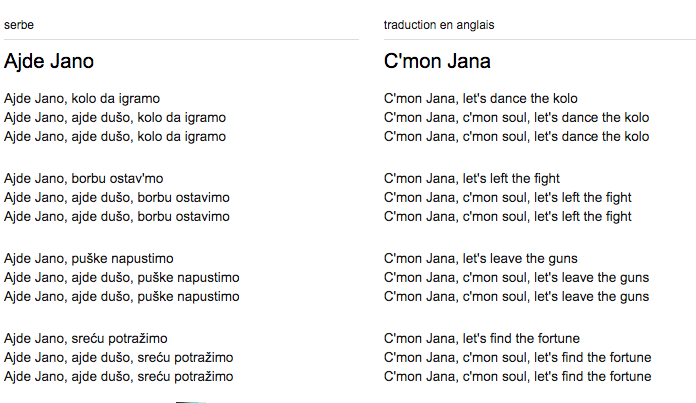Click the line 'Ajde Jano, sreću potražimo'
Viewport: 696px width, 403px height.
86,338
